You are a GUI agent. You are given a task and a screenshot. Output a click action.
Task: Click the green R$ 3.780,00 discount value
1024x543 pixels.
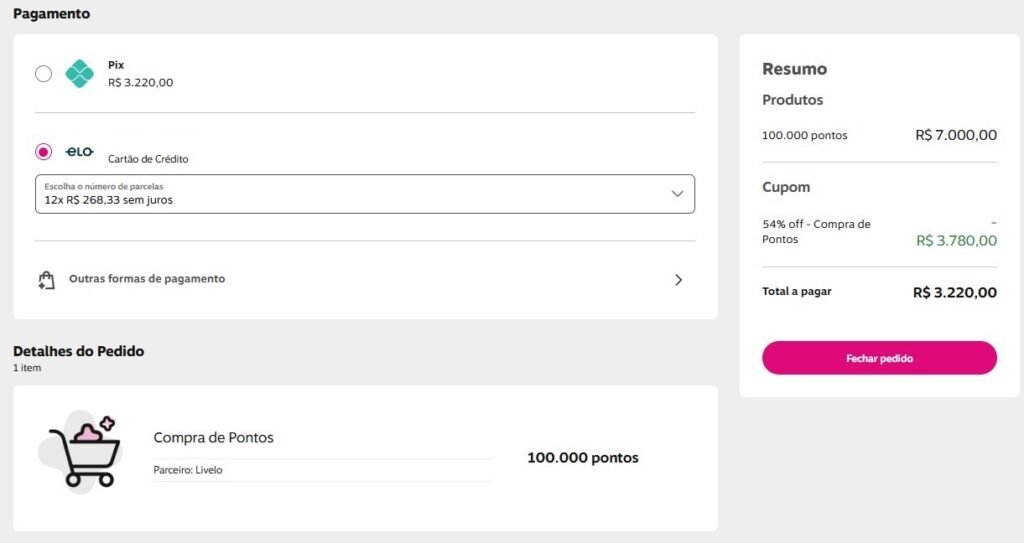[x=956, y=240]
